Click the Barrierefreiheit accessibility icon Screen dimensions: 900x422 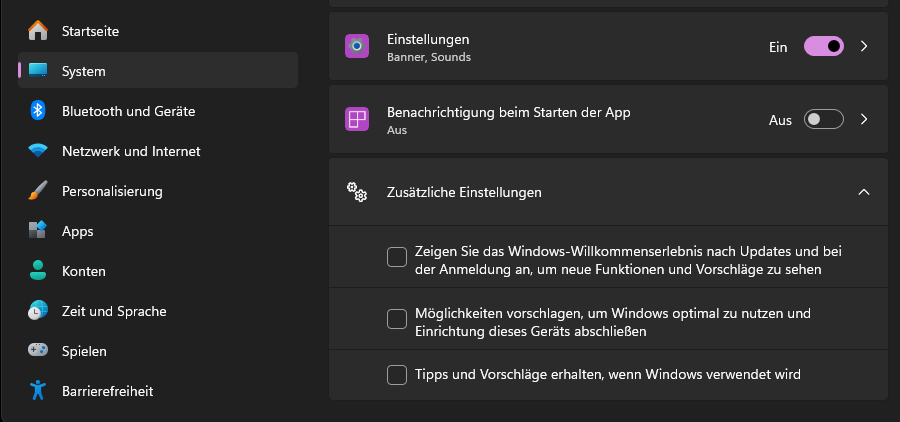[x=38, y=391]
